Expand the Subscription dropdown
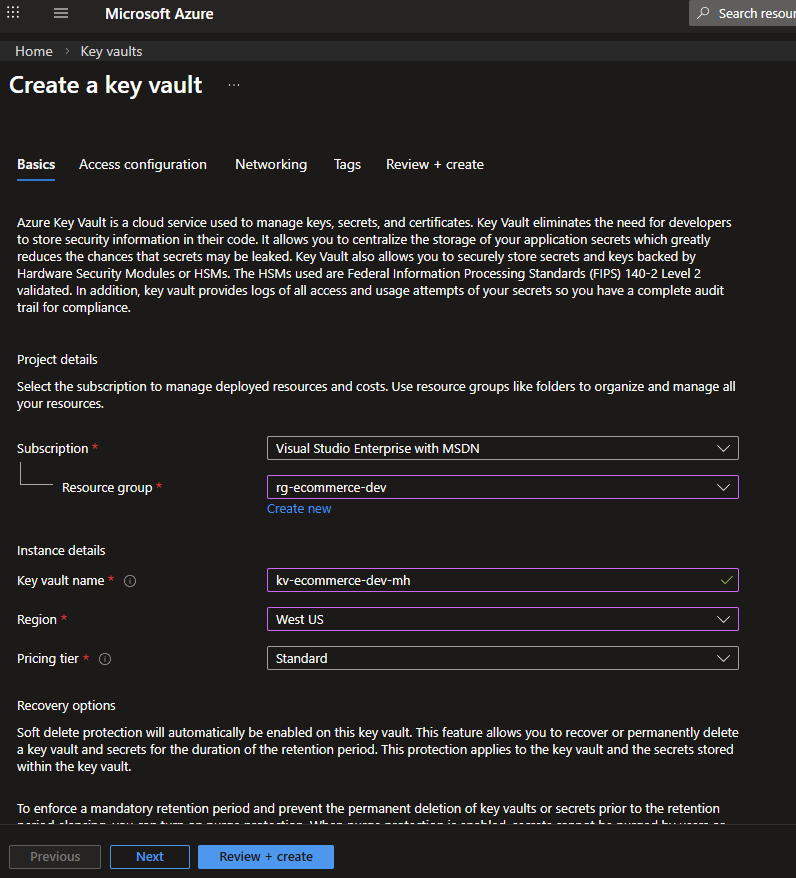 click(502, 449)
